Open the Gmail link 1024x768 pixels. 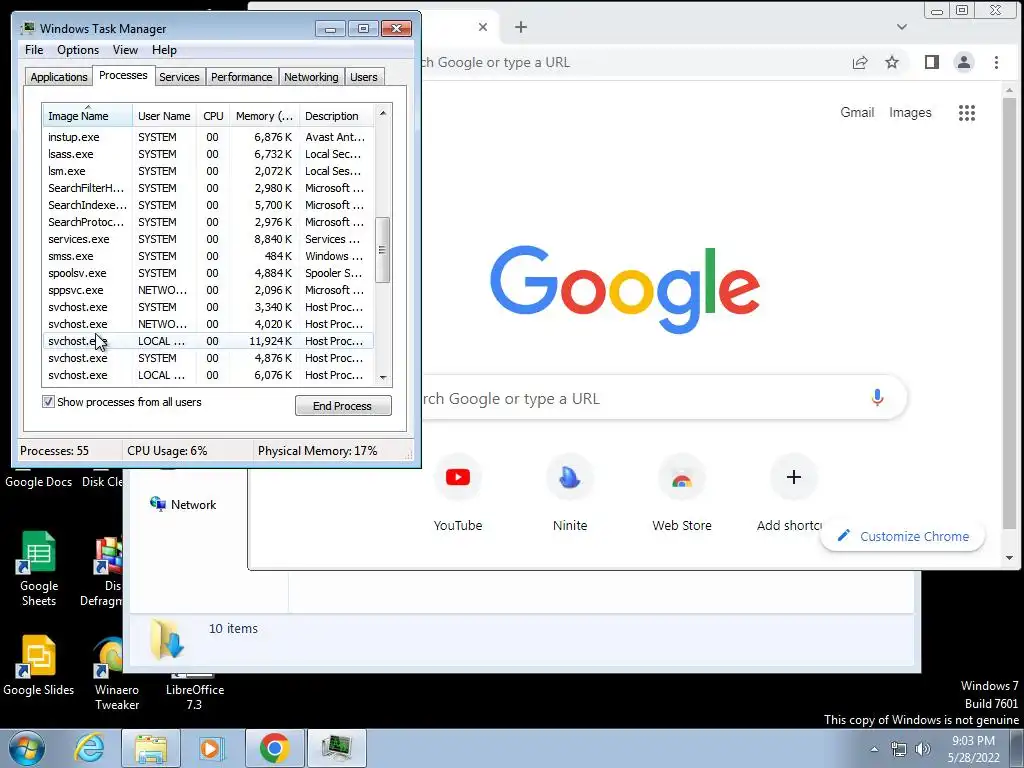tap(857, 112)
